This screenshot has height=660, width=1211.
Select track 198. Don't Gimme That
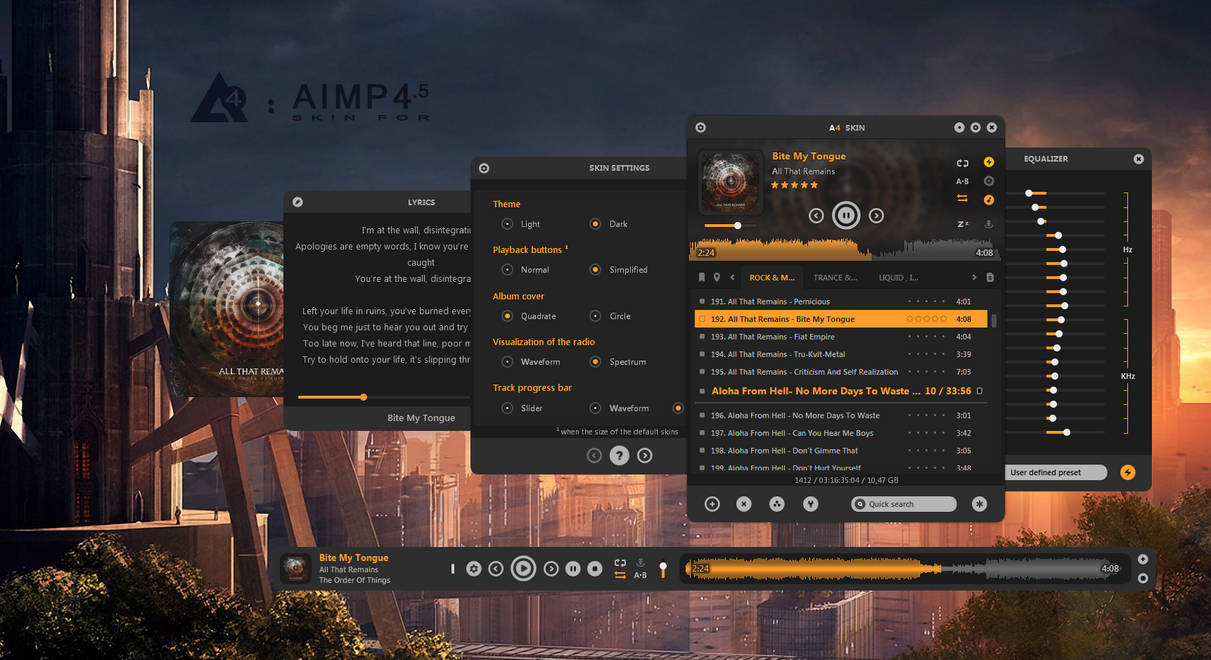coord(841,451)
